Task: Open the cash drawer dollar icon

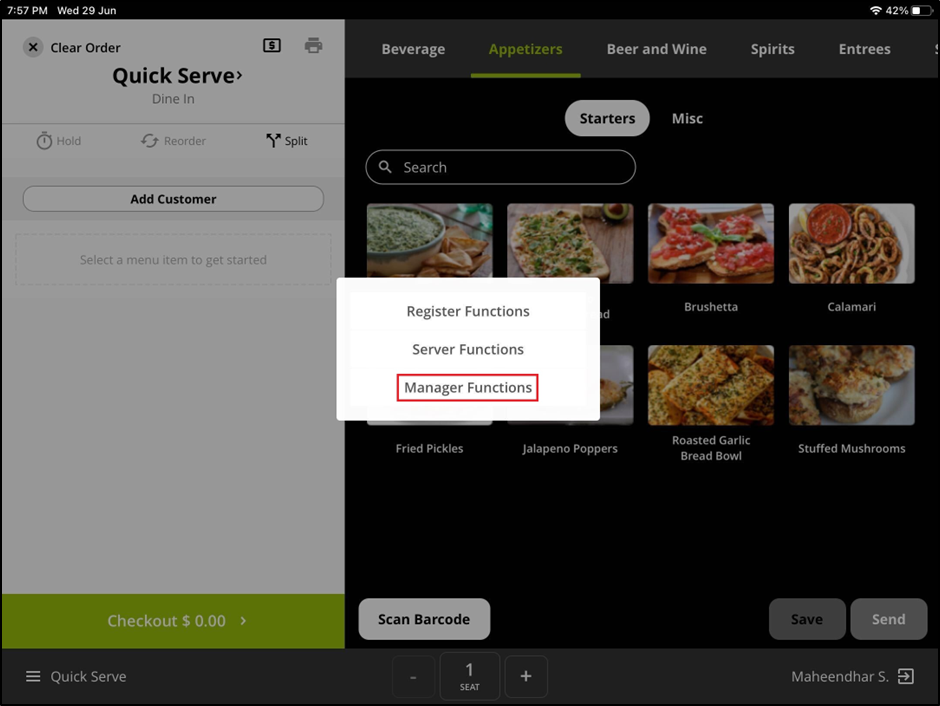Action: 272,45
